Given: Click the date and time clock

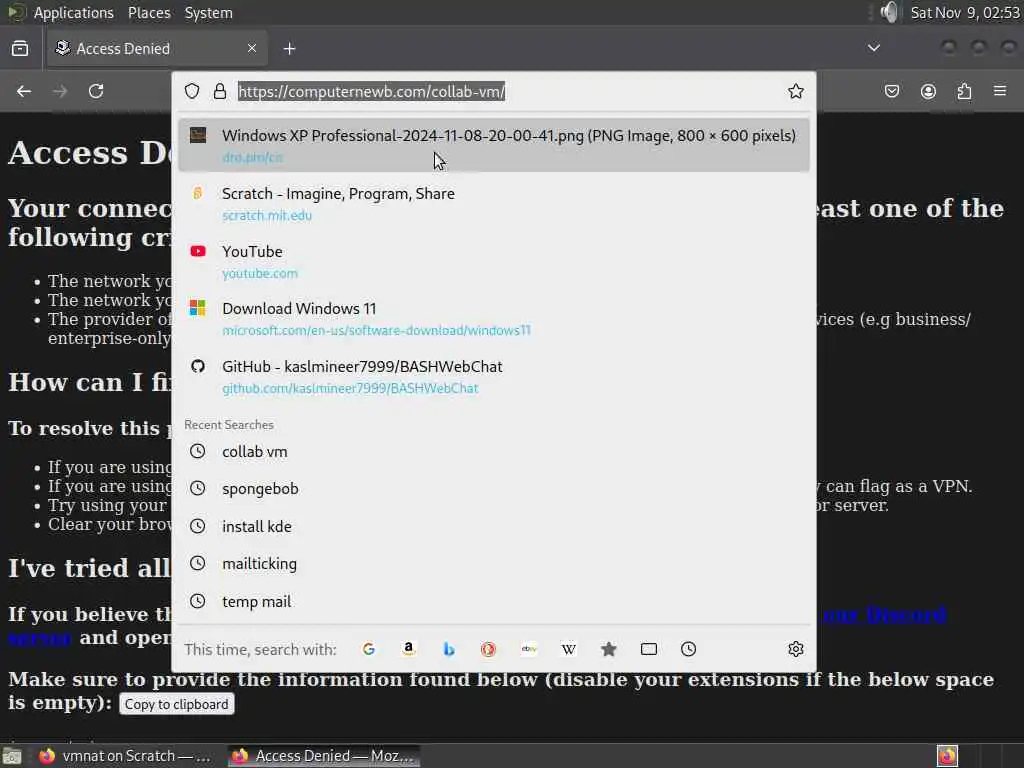Looking at the screenshot, I should [x=965, y=13].
